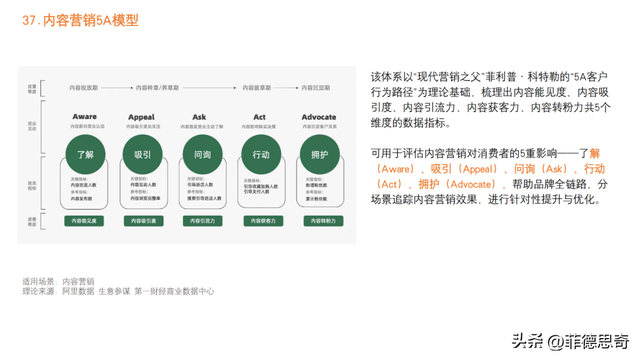Click the '内容引流力' green label
Screen dimensions: 640x360
point(202,221)
